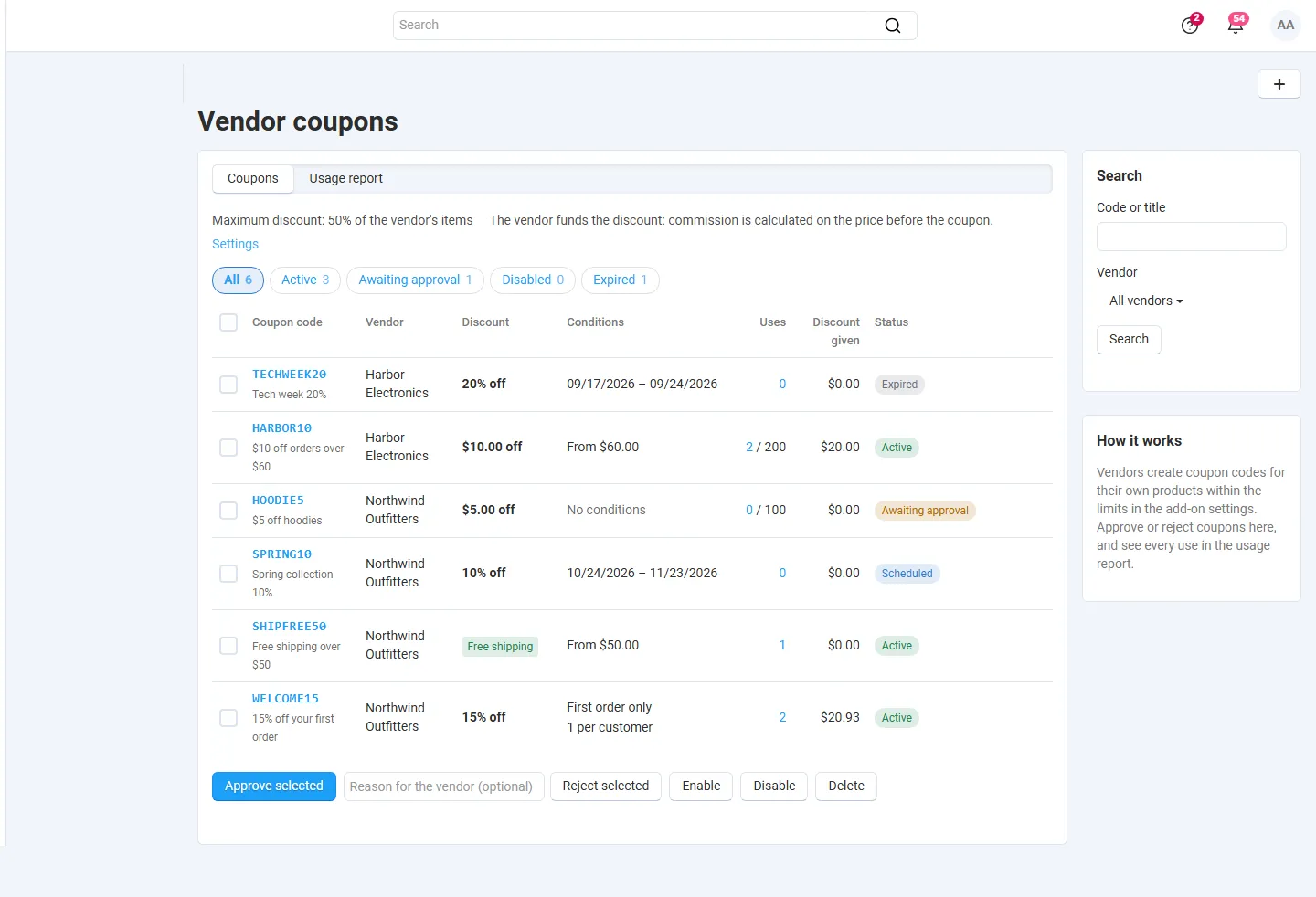
Task: Tick the SHIPFREE50 coupon checkbox
Action: click(x=228, y=646)
